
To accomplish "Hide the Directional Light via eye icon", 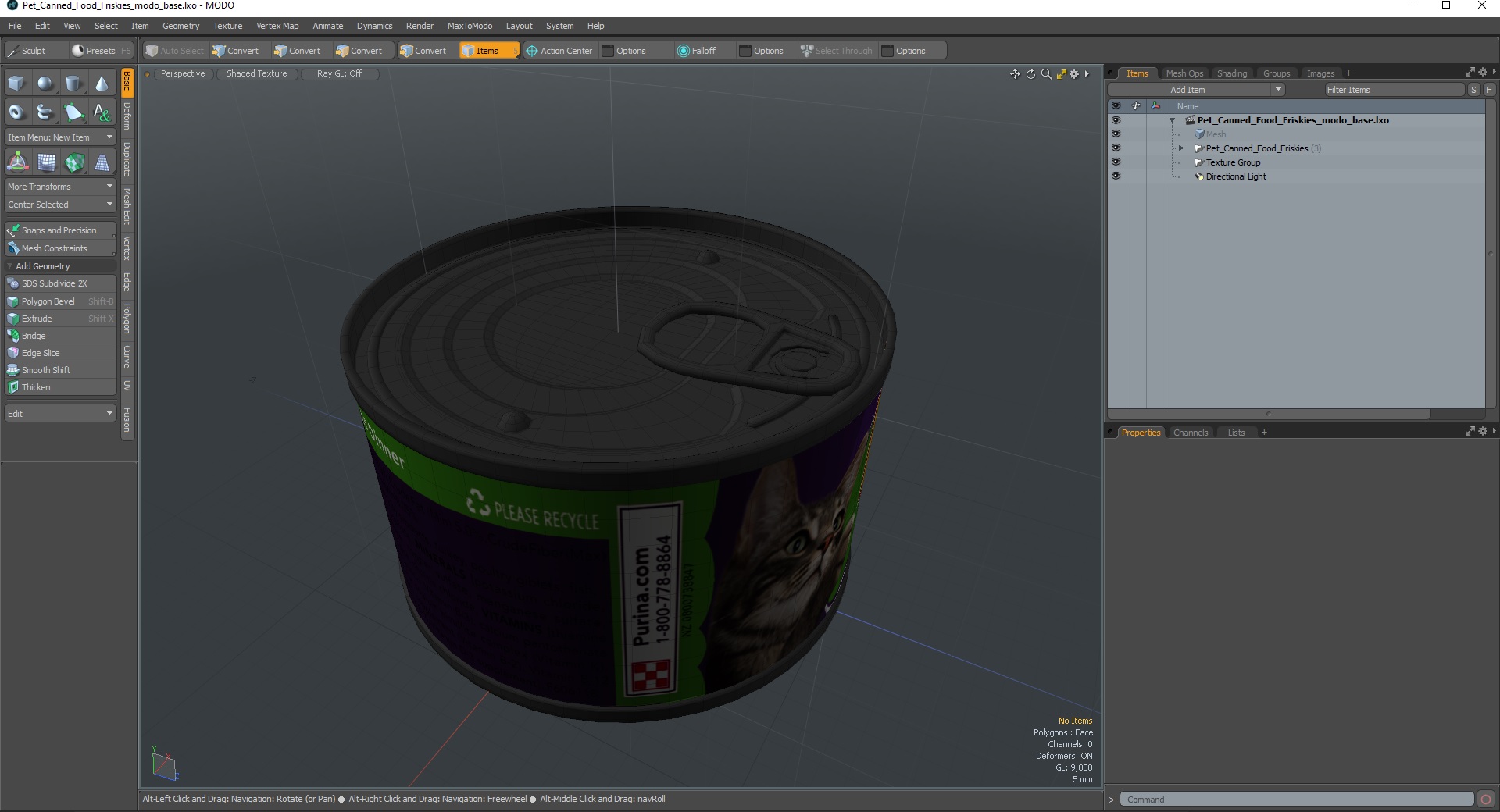I will pyautogui.click(x=1116, y=176).
